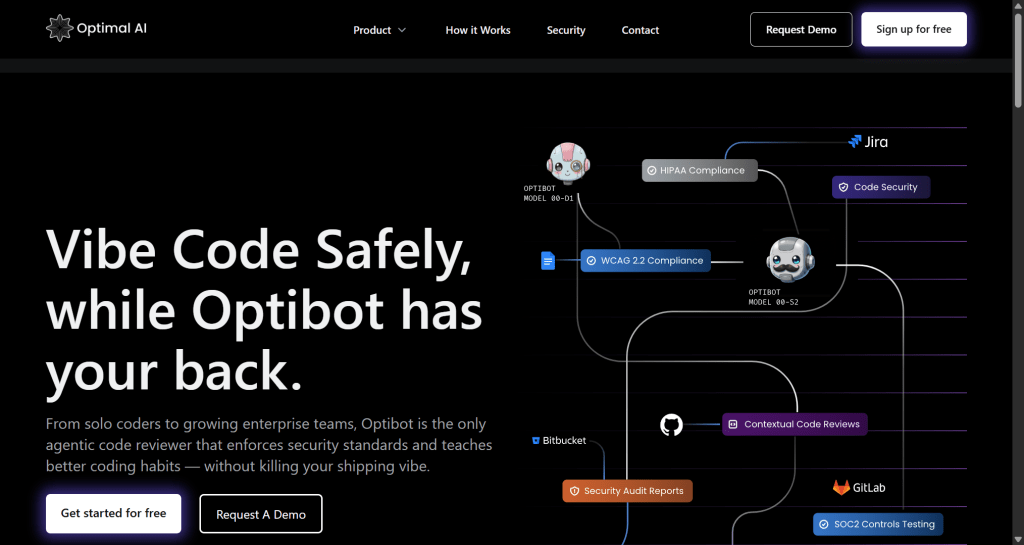Click the Request A Demo hero button
Image resolution: width=1024 pixels, height=545 pixels.
(261, 514)
